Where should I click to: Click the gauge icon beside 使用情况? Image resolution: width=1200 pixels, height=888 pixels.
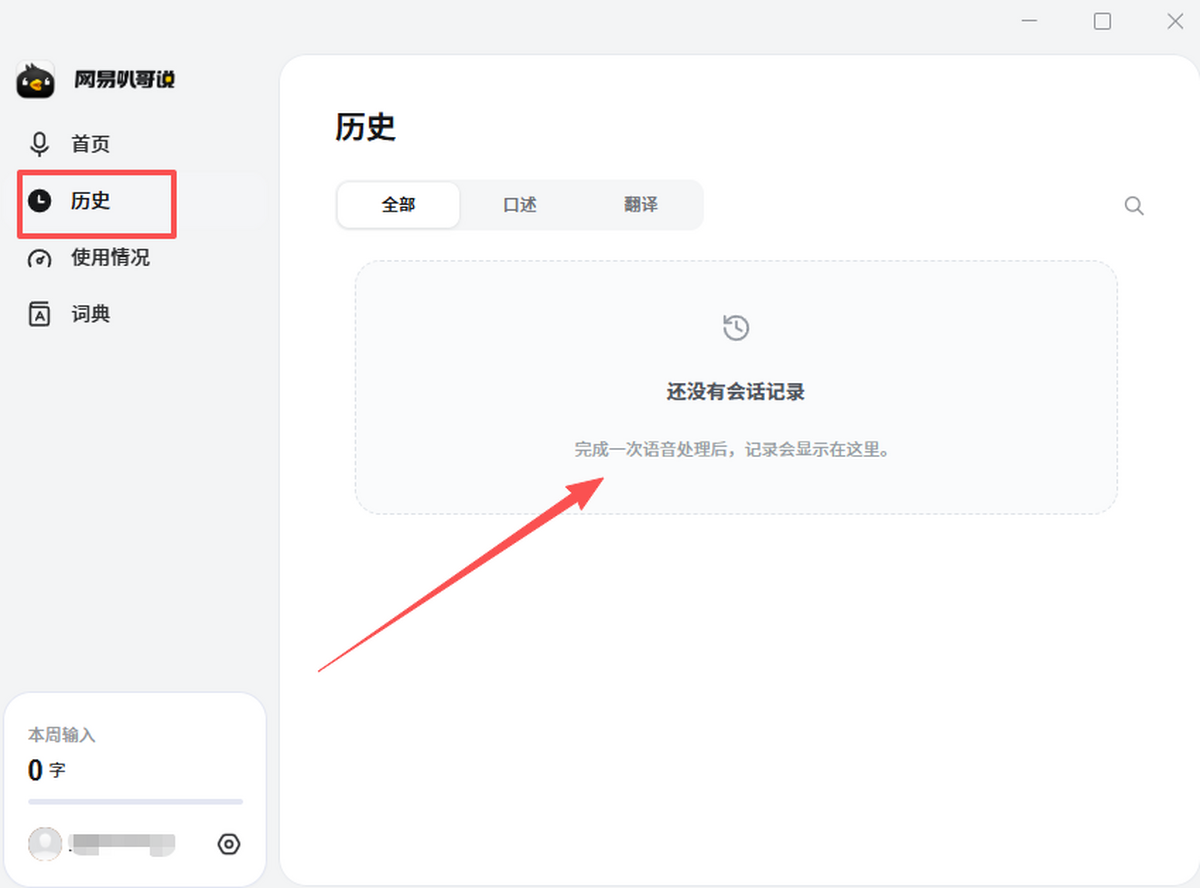coord(39,258)
